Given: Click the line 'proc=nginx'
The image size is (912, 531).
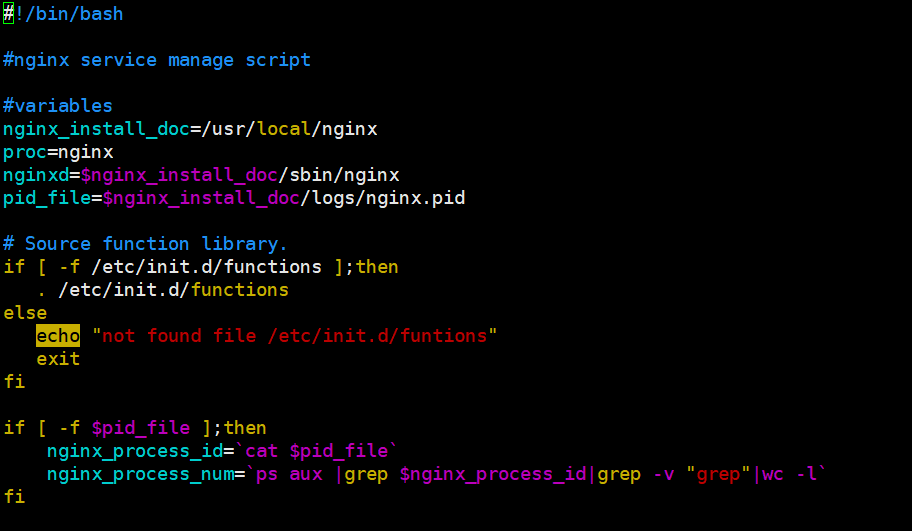Looking at the screenshot, I should pyautogui.click(x=58, y=152).
